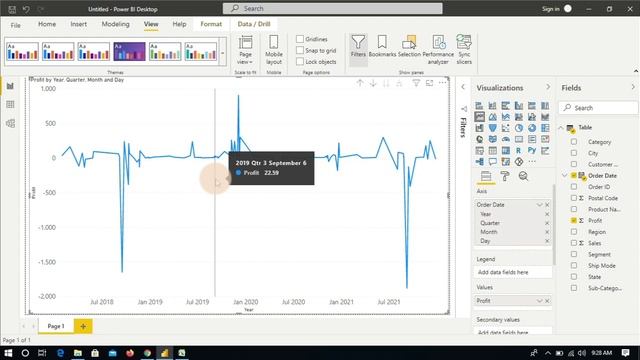Open the Format ribbon tab
640x360 pixels.
pos(211,24)
